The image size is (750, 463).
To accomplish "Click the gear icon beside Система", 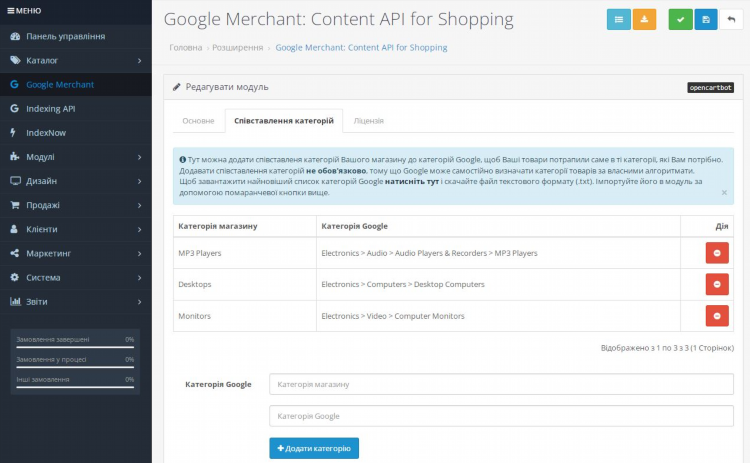I will tap(15, 277).
